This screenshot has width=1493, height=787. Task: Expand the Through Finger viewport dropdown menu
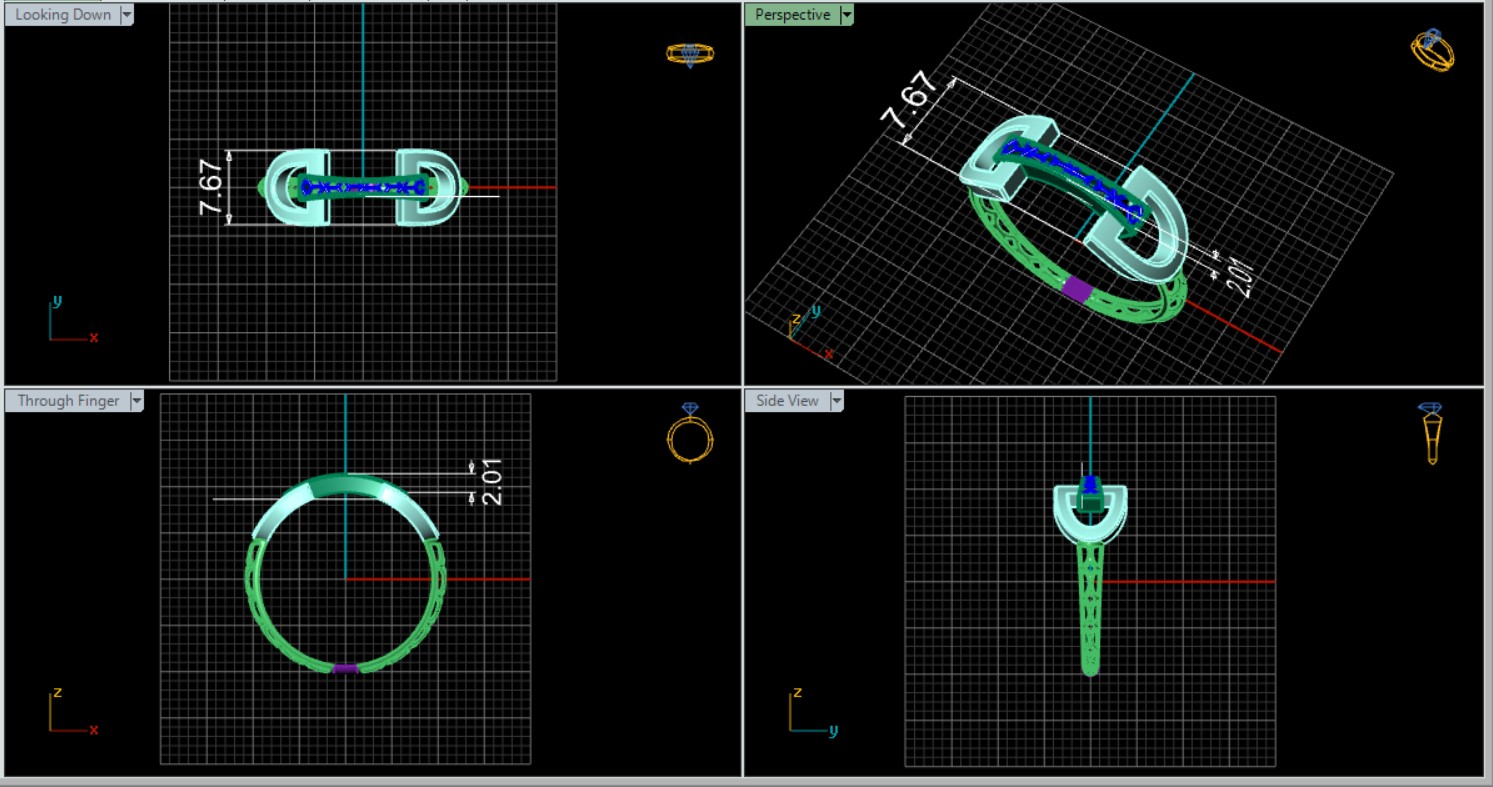pyautogui.click(x=136, y=401)
